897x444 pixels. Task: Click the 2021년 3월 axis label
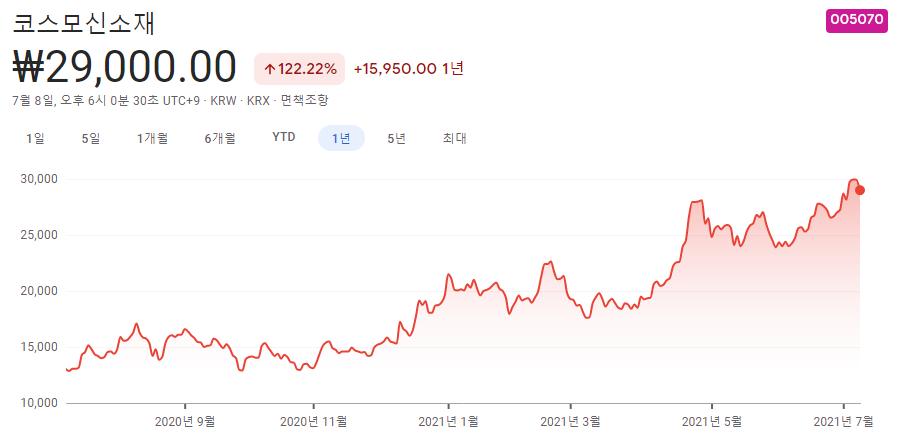[x=570, y=422]
